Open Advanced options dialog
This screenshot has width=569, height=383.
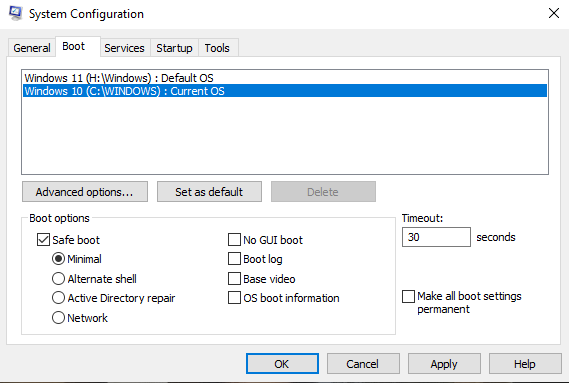click(85, 192)
